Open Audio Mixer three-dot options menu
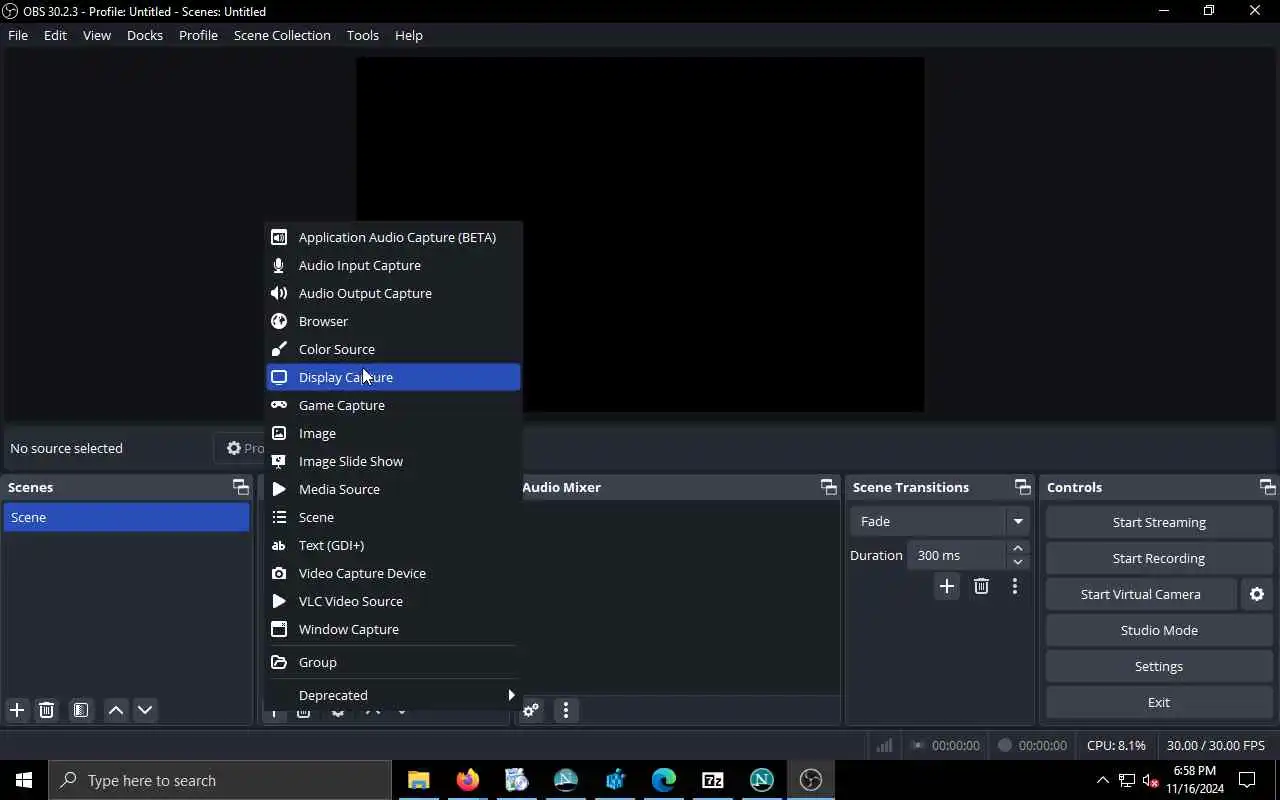This screenshot has width=1280, height=800. point(566,710)
